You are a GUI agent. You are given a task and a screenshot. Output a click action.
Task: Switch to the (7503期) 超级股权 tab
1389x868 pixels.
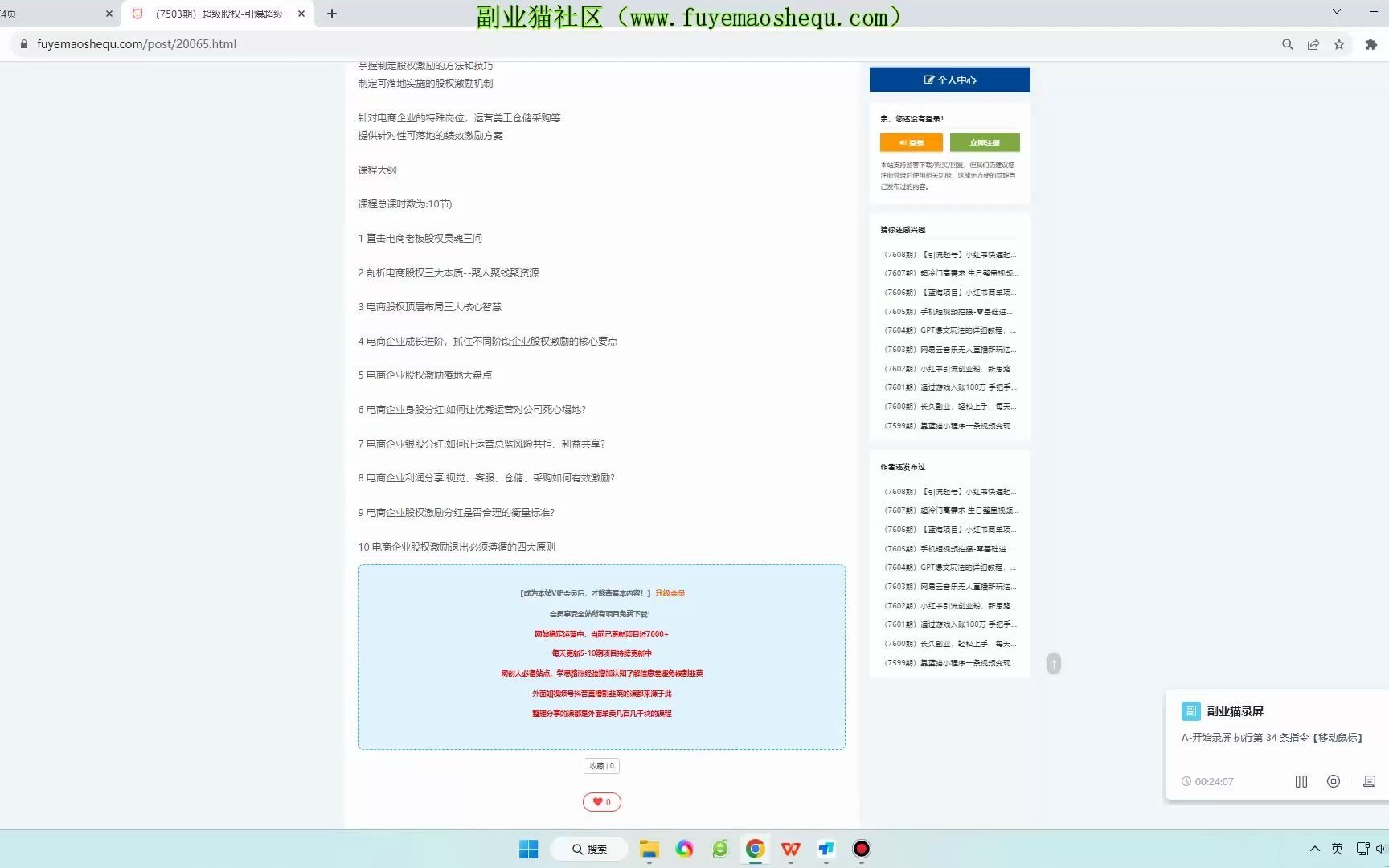pos(218,14)
